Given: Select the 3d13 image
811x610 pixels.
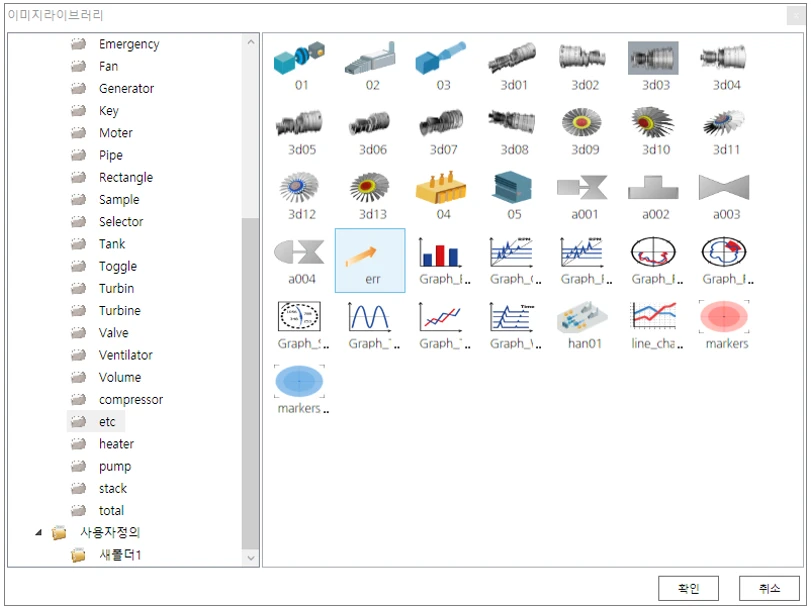Looking at the screenshot, I should click(370, 187).
